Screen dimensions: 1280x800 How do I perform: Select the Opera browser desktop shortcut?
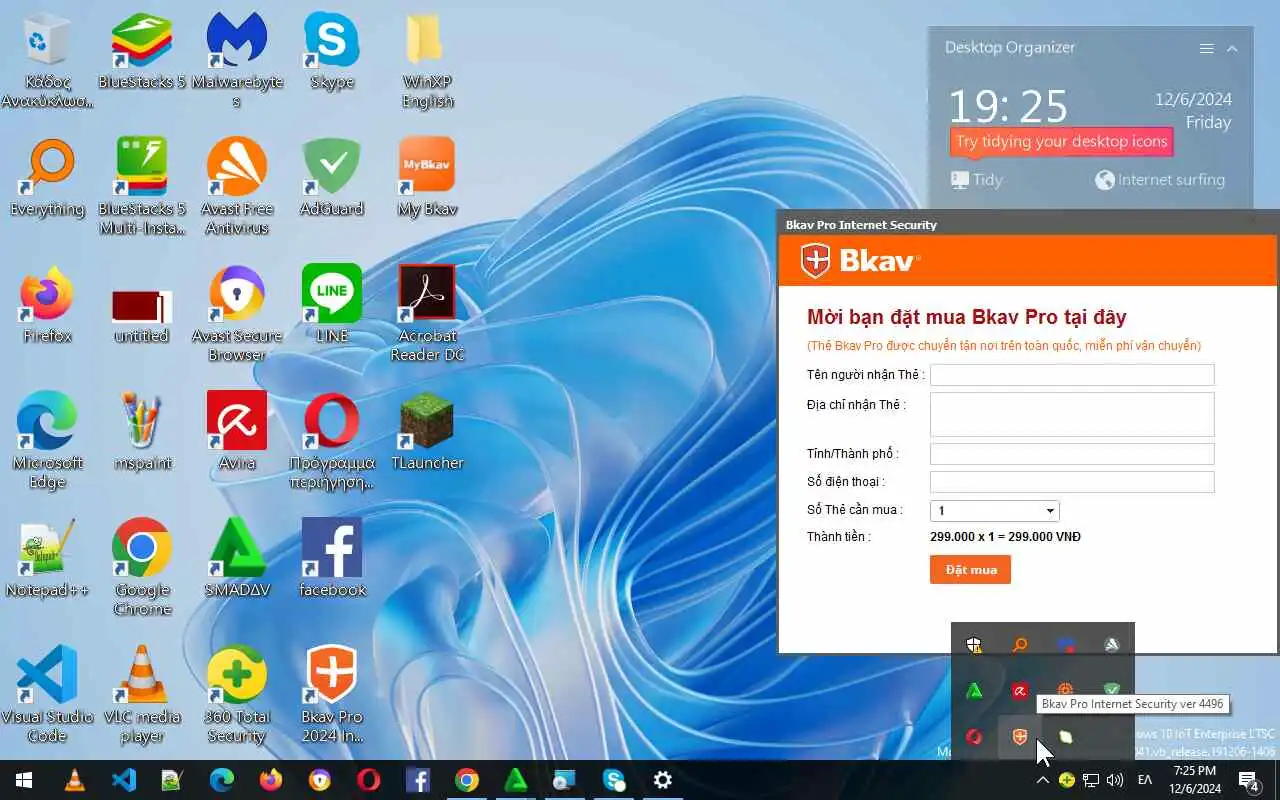point(332,441)
